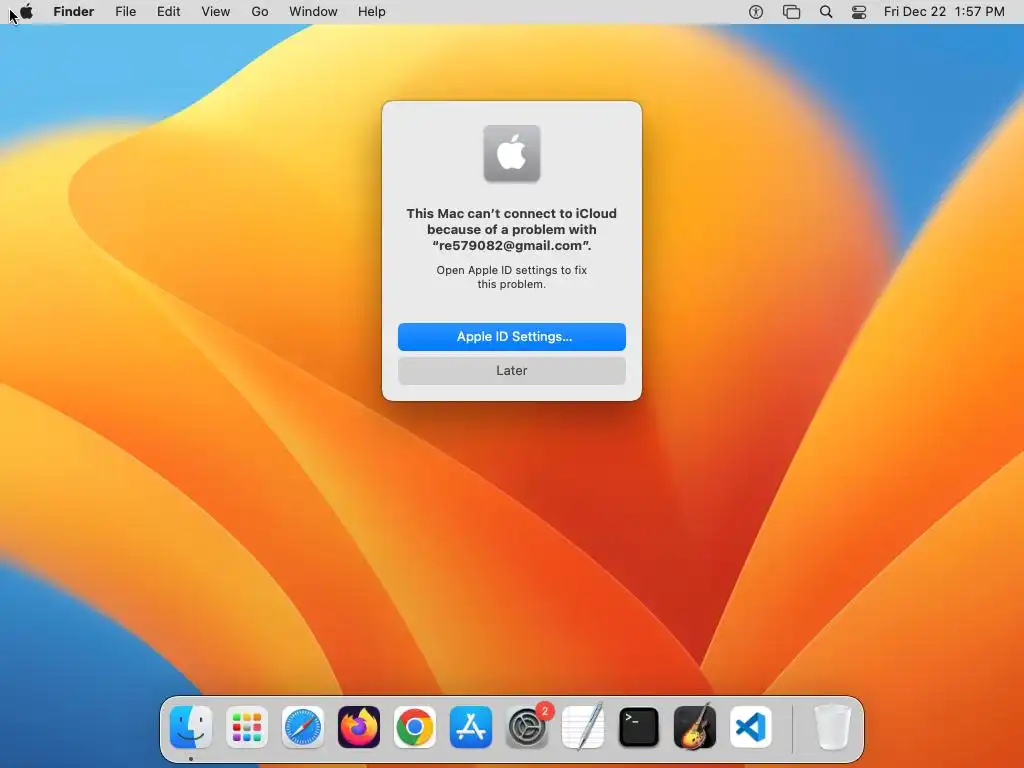The image size is (1024, 768).
Task: Launch Google Chrome from the Dock
Action: point(415,727)
